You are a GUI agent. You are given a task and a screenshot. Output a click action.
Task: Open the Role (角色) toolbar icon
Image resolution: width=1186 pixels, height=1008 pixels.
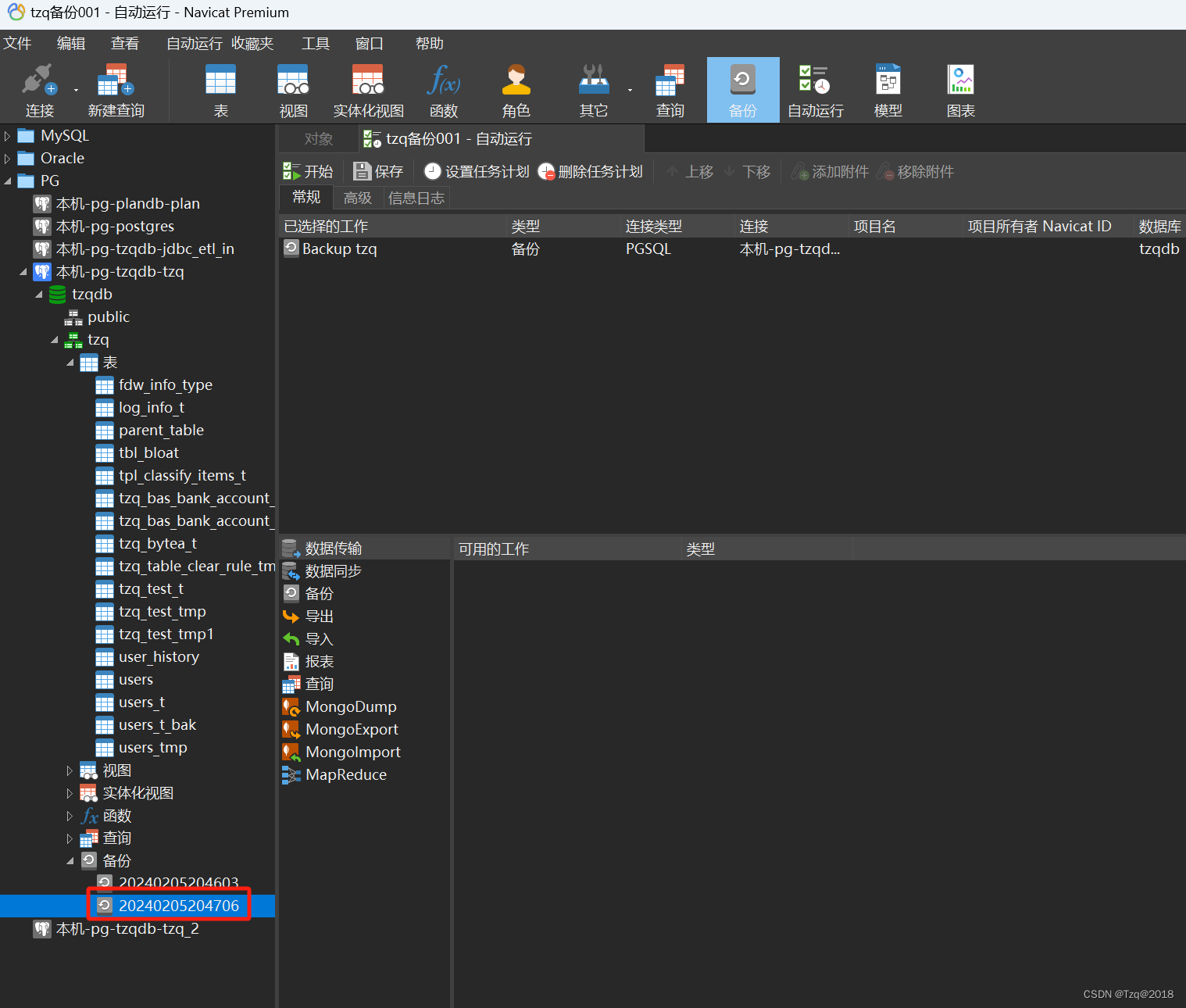[x=516, y=90]
